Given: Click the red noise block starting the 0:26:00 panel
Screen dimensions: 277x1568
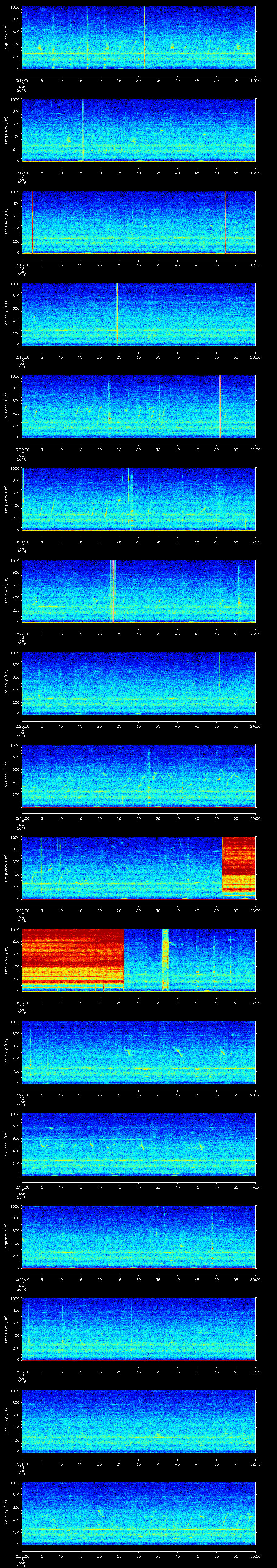Looking at the screenshot, I should point(72,959).
